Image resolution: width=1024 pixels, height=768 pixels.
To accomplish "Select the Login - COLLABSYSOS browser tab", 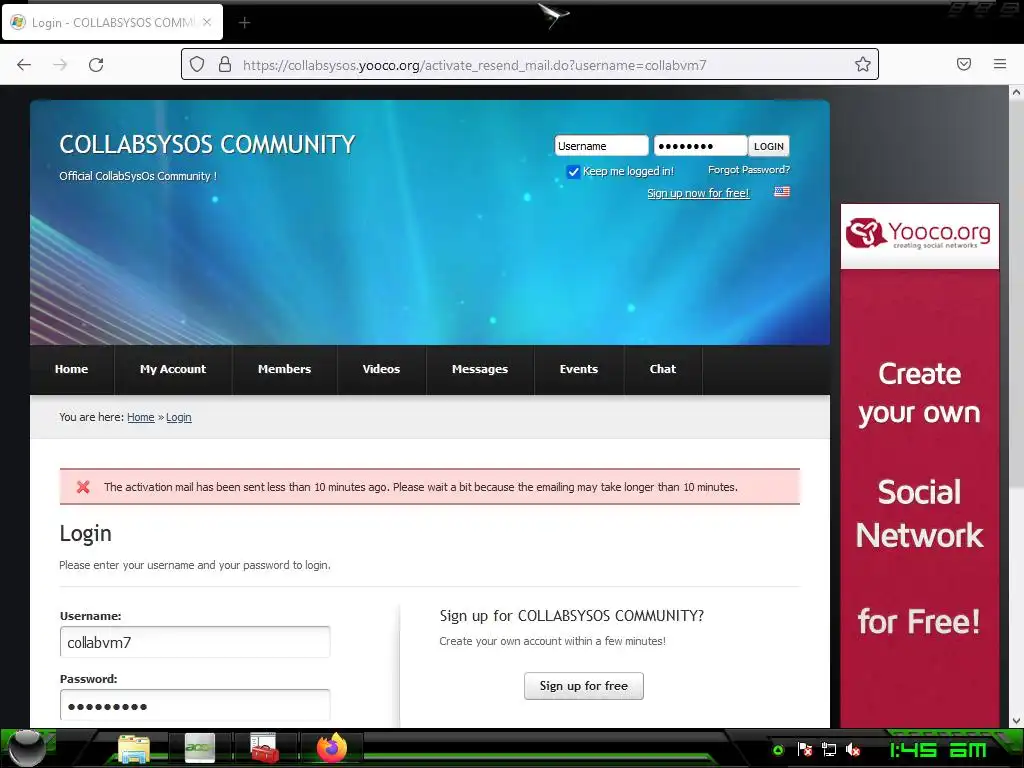I will [x=112, y=22].
